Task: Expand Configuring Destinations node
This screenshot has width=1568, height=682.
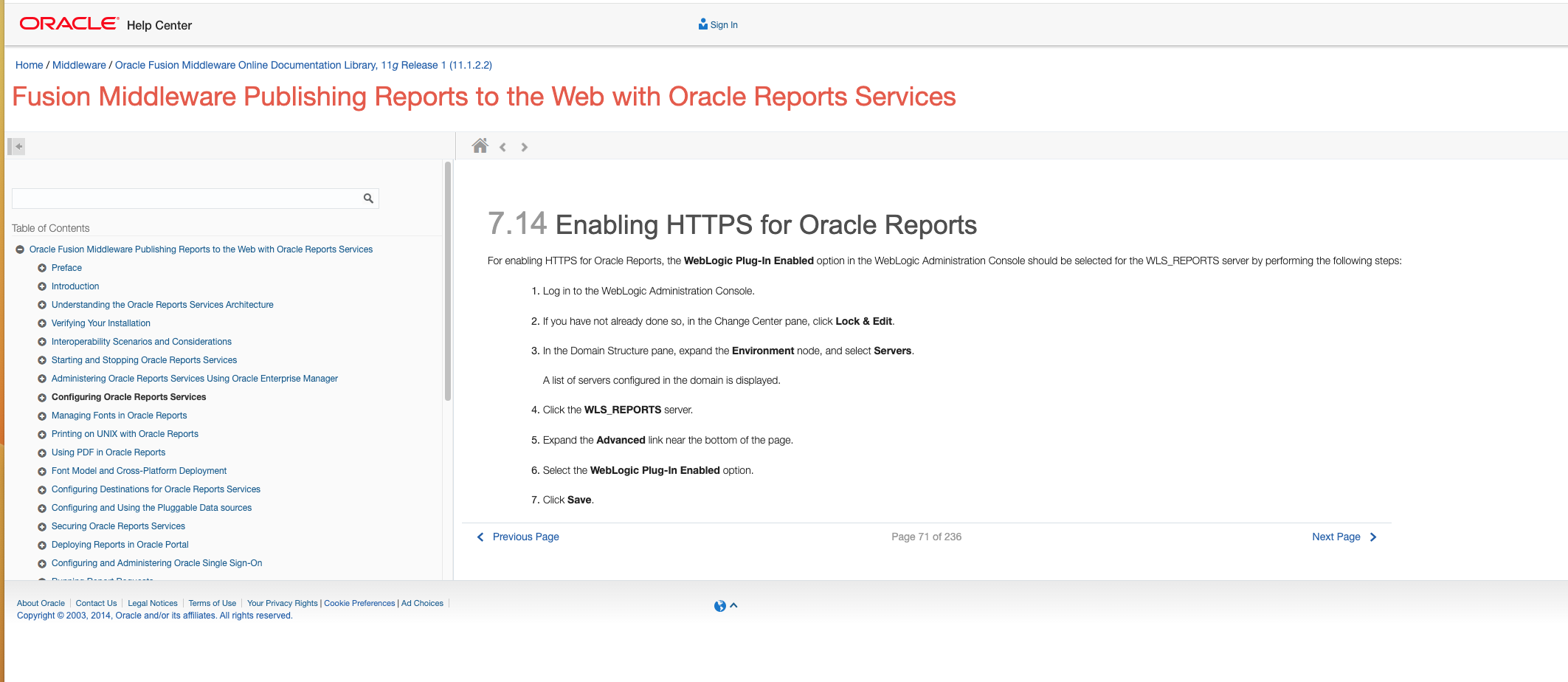Action: click(42, 489)
